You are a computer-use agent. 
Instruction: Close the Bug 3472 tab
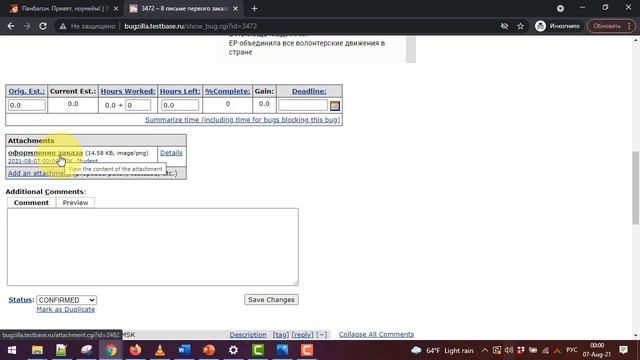236,9
